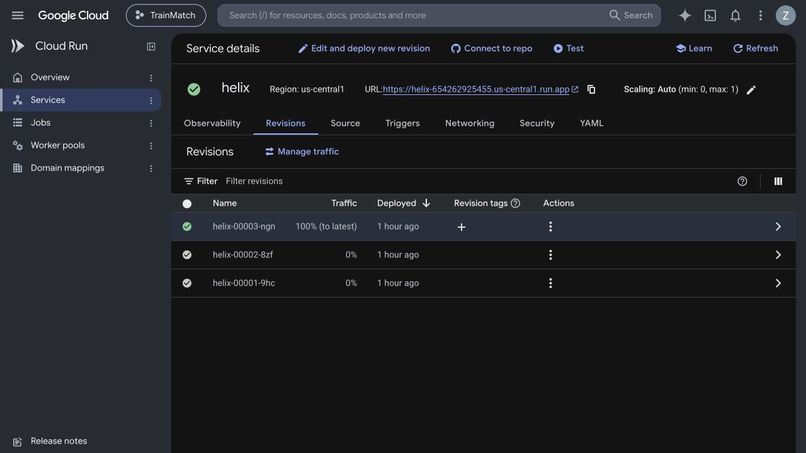This screenshot has width=806, height=453.
Task: Toggle the Deployed column sort arrow
Action: click(x=426, y=203)
